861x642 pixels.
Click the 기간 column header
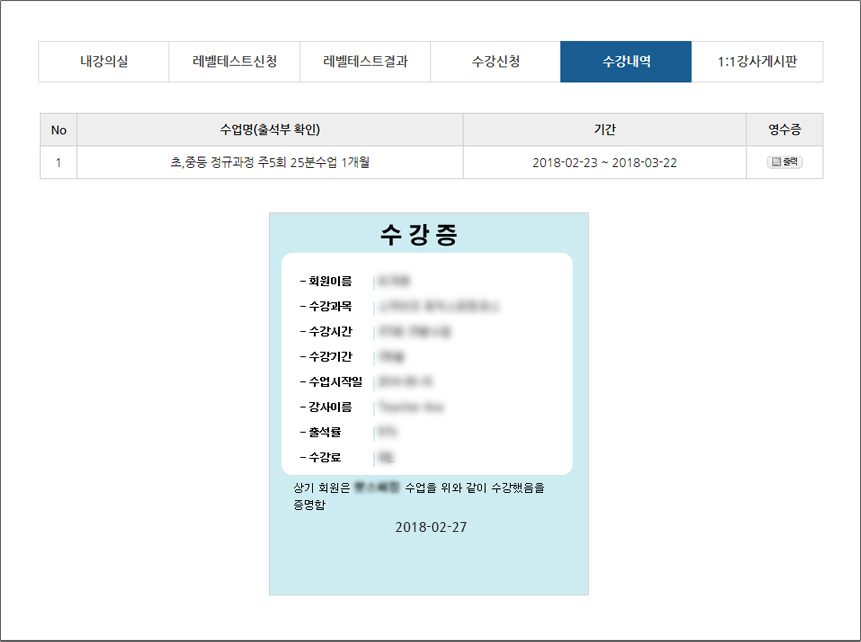(604, 130)
